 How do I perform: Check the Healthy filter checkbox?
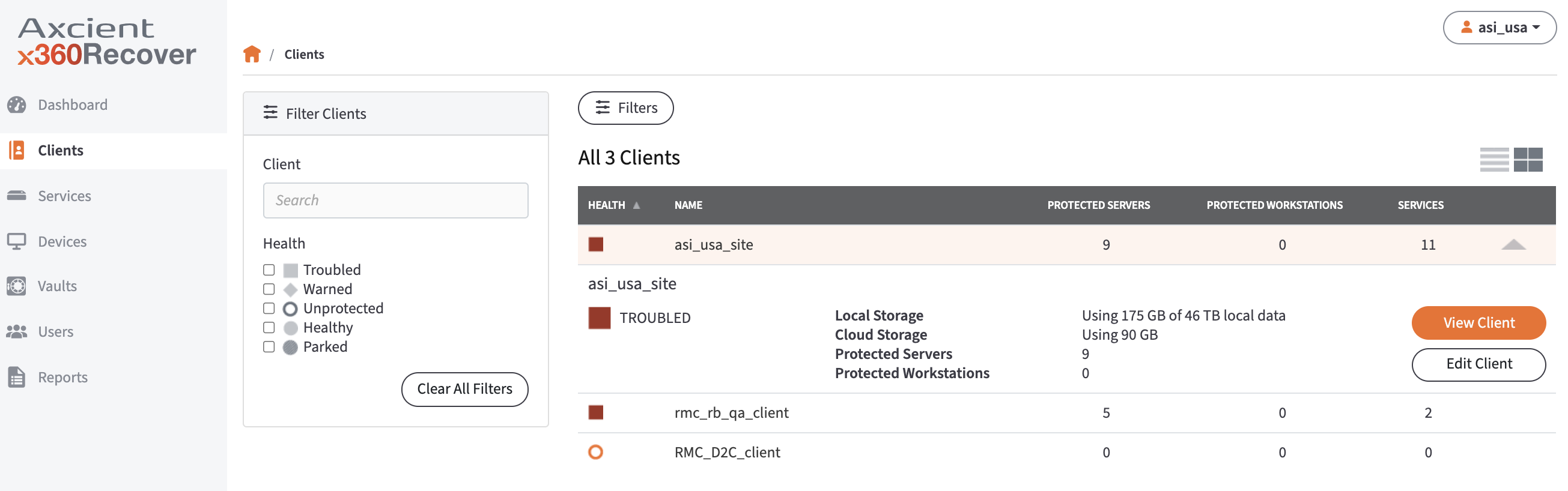pos(269,327)
